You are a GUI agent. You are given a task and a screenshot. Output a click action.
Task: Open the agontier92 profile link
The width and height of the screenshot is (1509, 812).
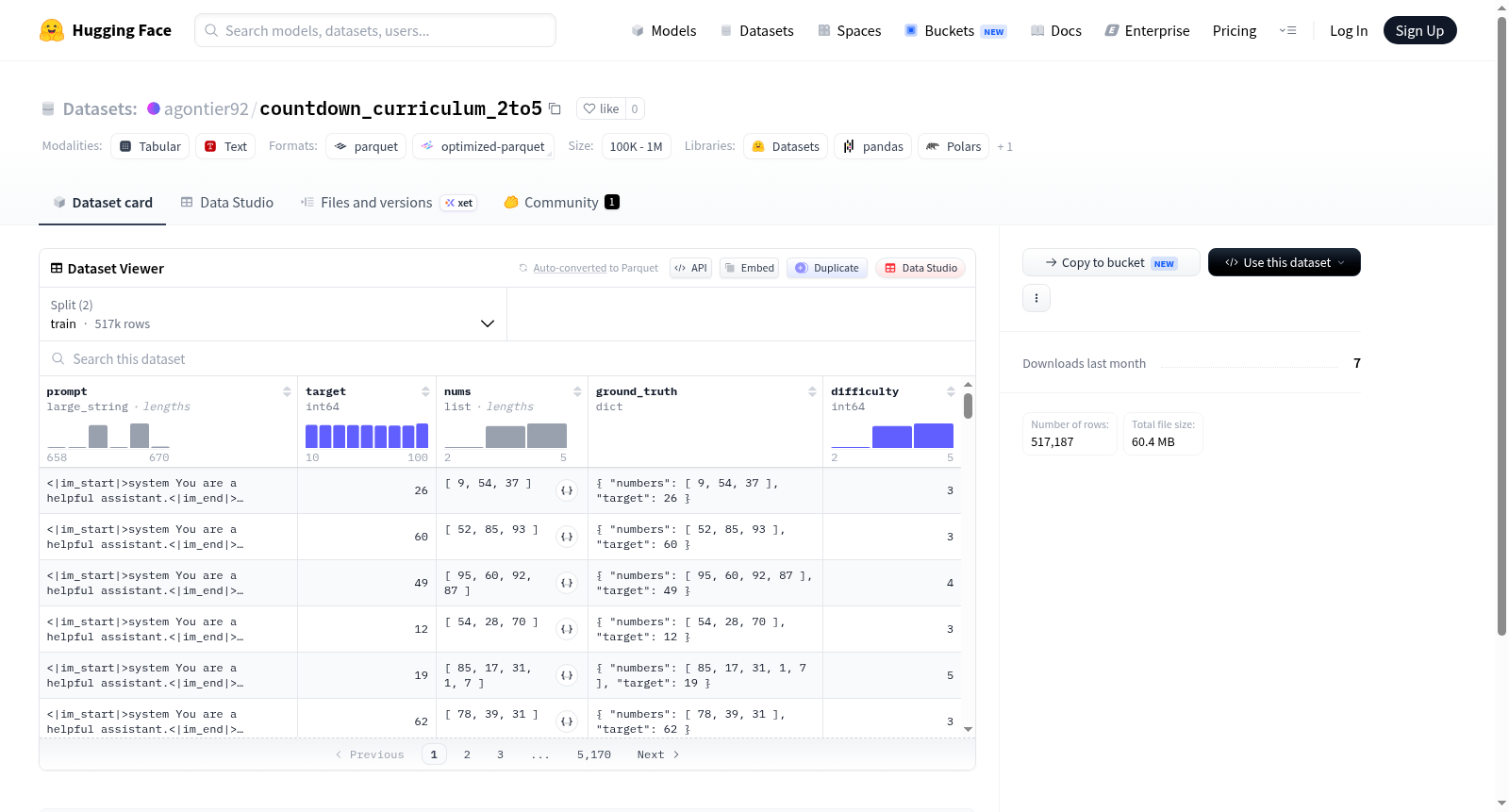(207, 109)
